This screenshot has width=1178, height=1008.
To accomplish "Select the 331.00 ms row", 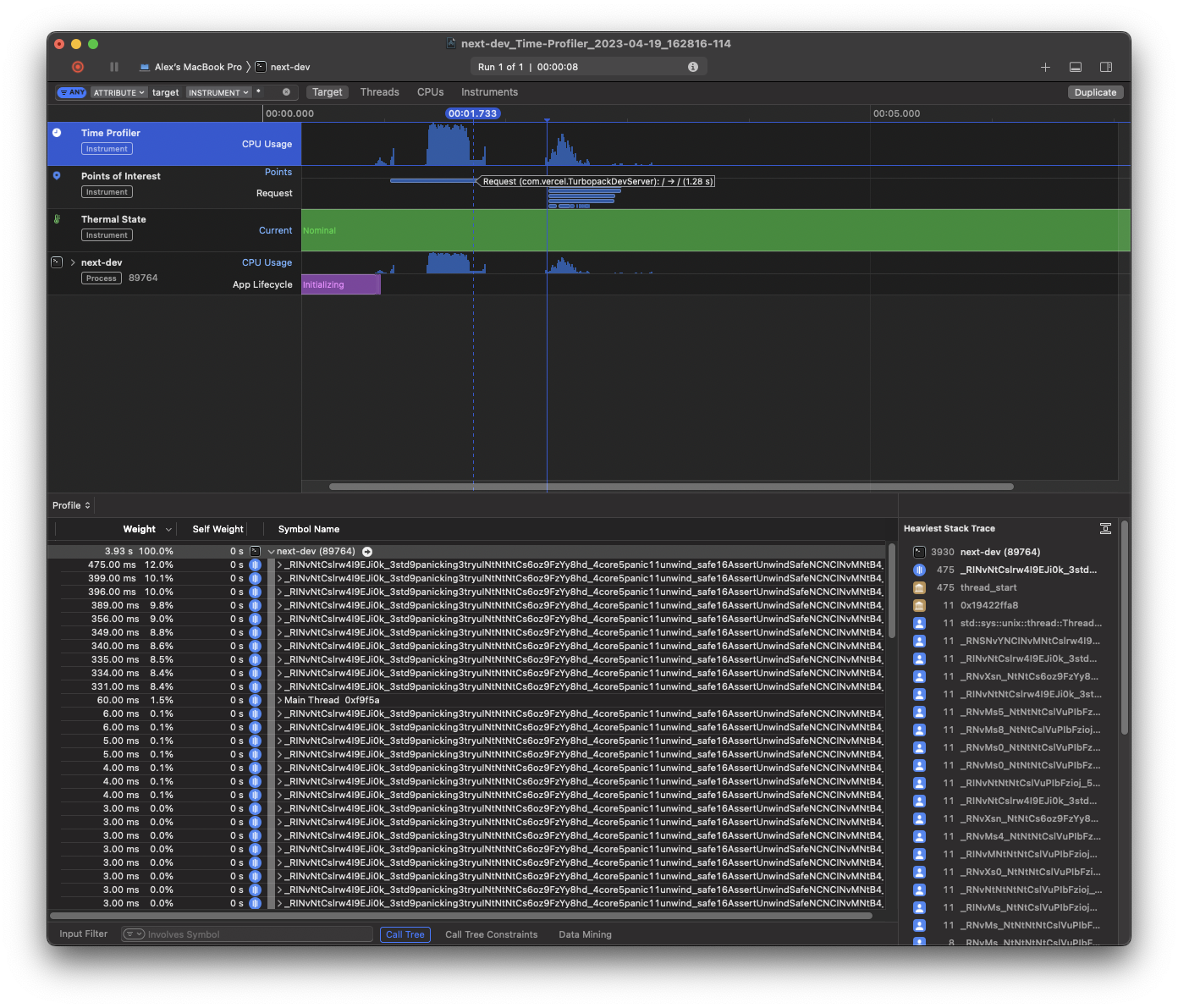I will [466, 686].
